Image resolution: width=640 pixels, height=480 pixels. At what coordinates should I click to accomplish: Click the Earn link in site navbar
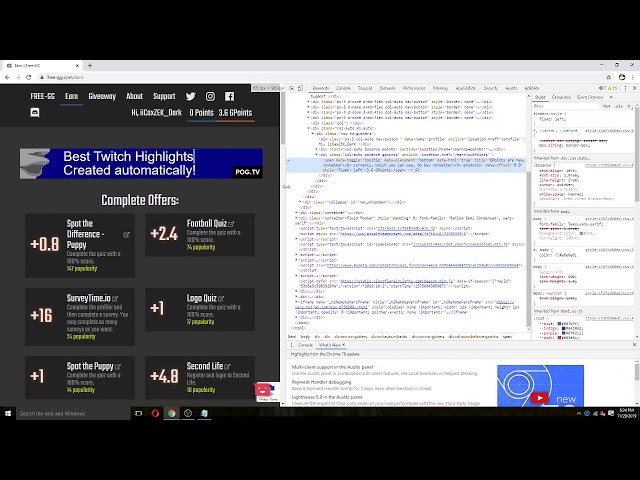[x=71, y=97]
